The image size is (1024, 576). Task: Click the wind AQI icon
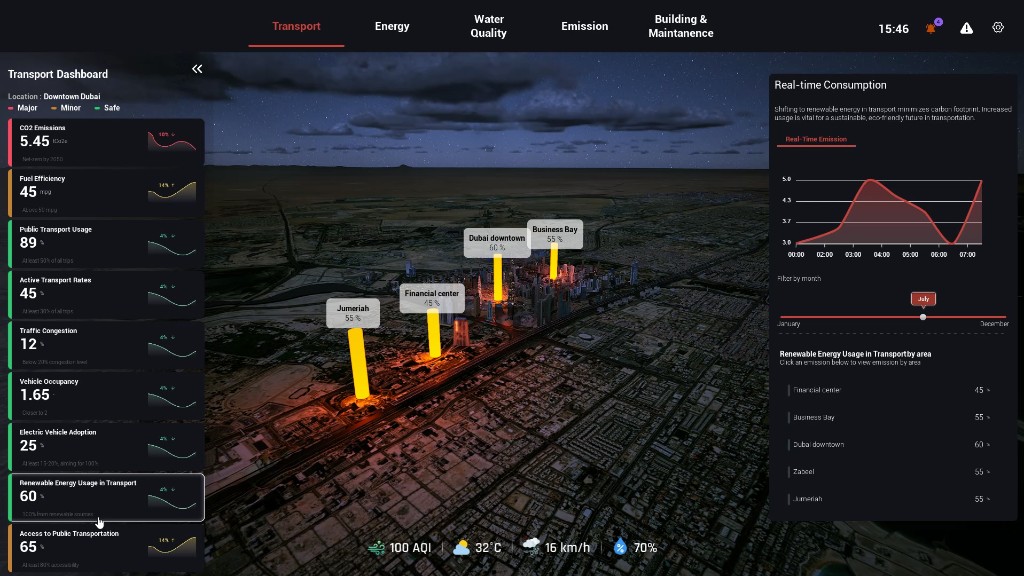(x=376, y=547)
